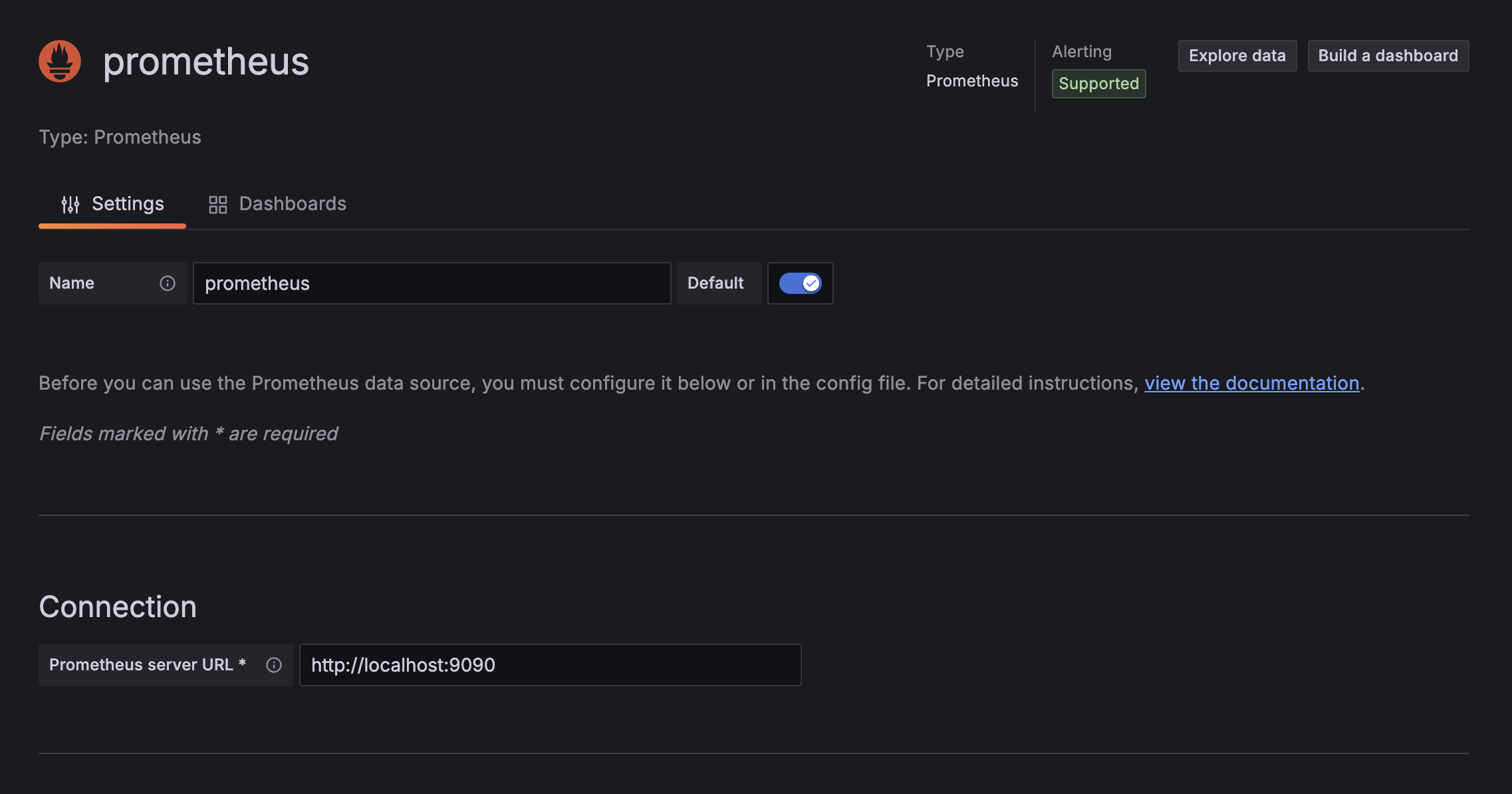Click the Supported alerting badge
This screenshot has height=794, width=1512.
(1098, 84)
